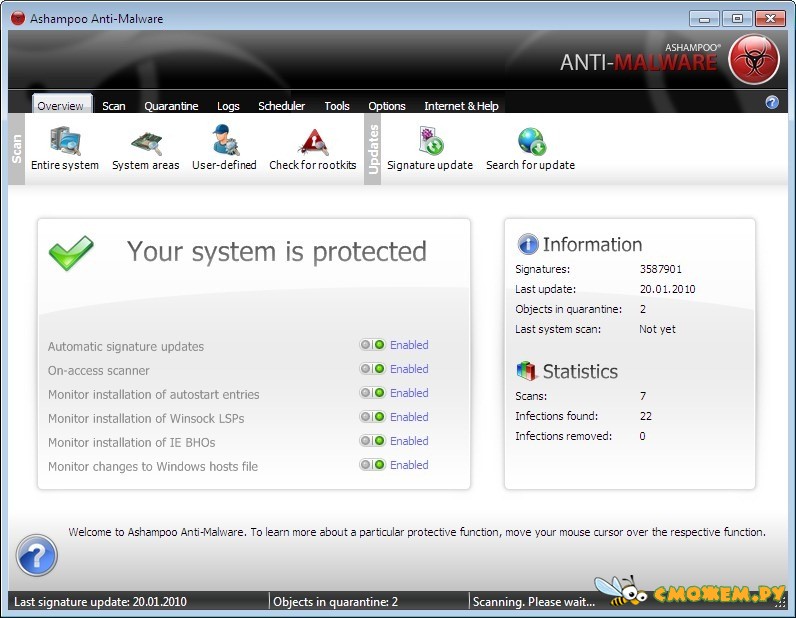Click the Signatures count 3587901
Viewport: 796px width, 618px height.
[660, 269]
